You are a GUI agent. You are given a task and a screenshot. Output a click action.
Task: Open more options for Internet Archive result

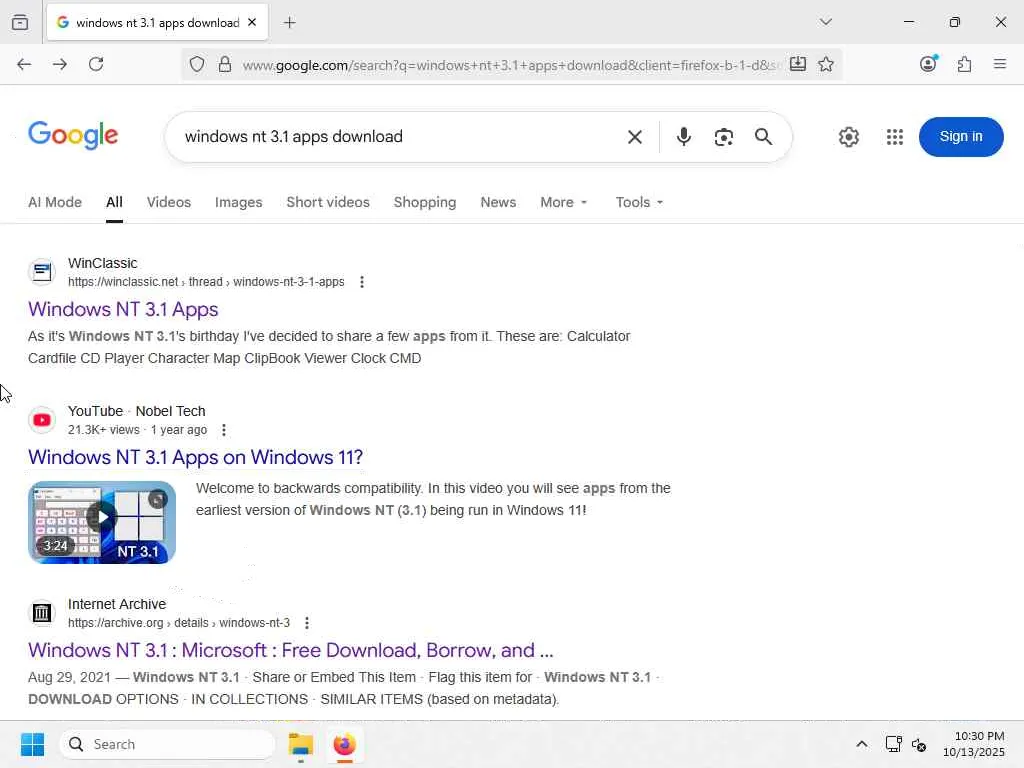click(306, 622)
